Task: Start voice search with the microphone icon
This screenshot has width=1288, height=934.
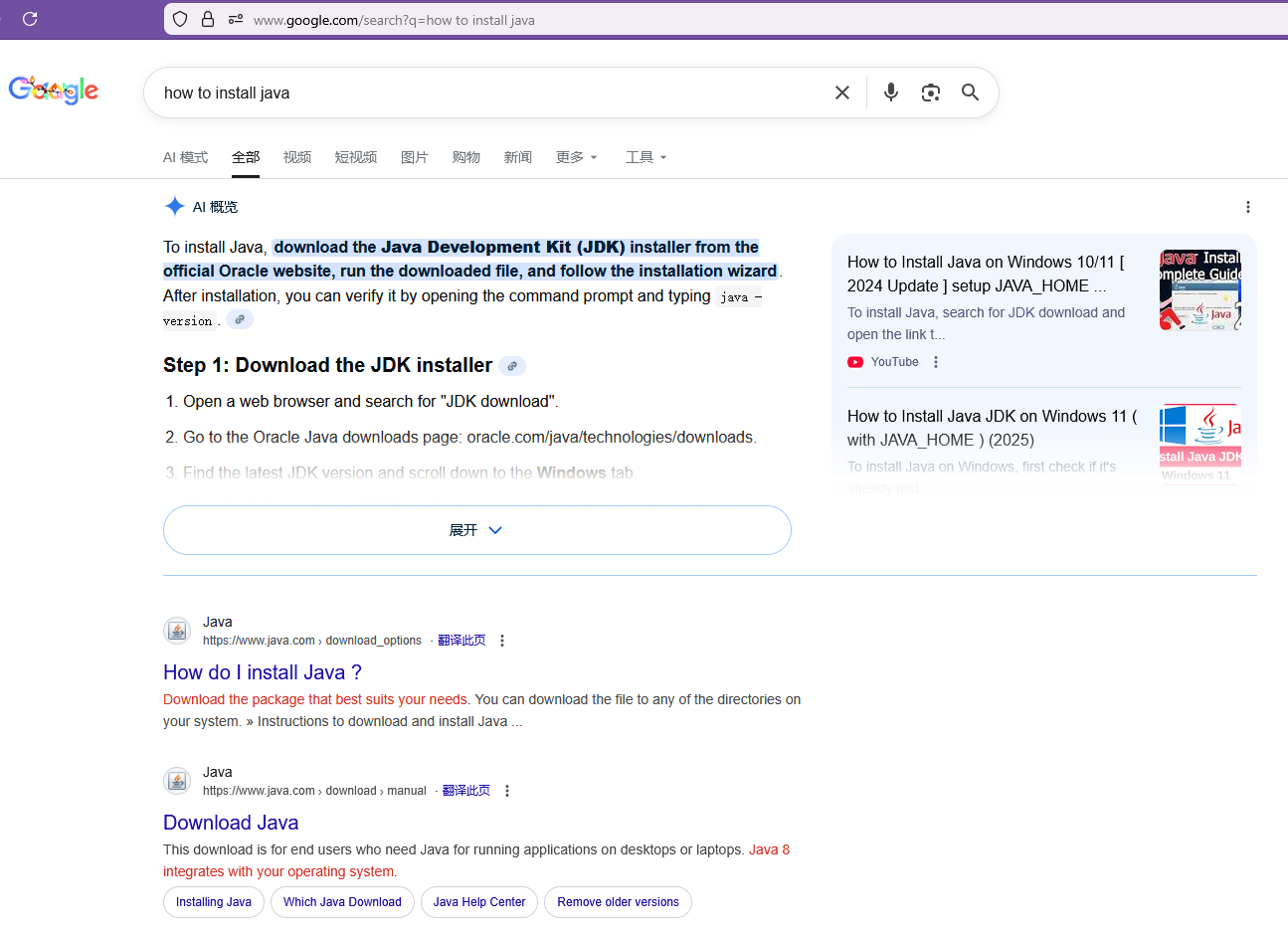Action: (891, 93)
